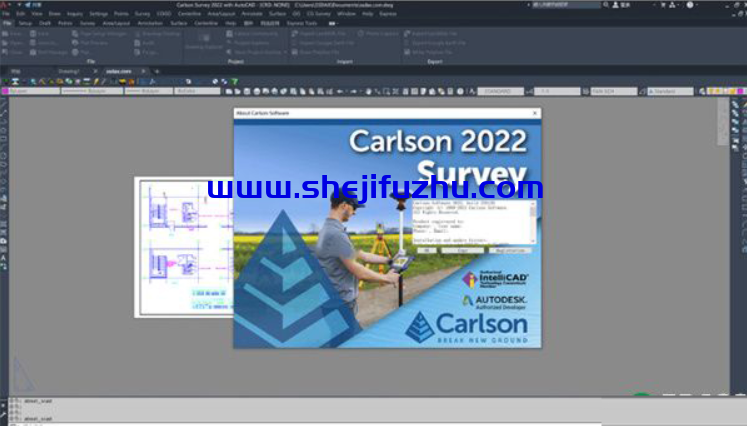Click Export Google Earth File
The height and width of the screenshot is (426, 747).
434,43
